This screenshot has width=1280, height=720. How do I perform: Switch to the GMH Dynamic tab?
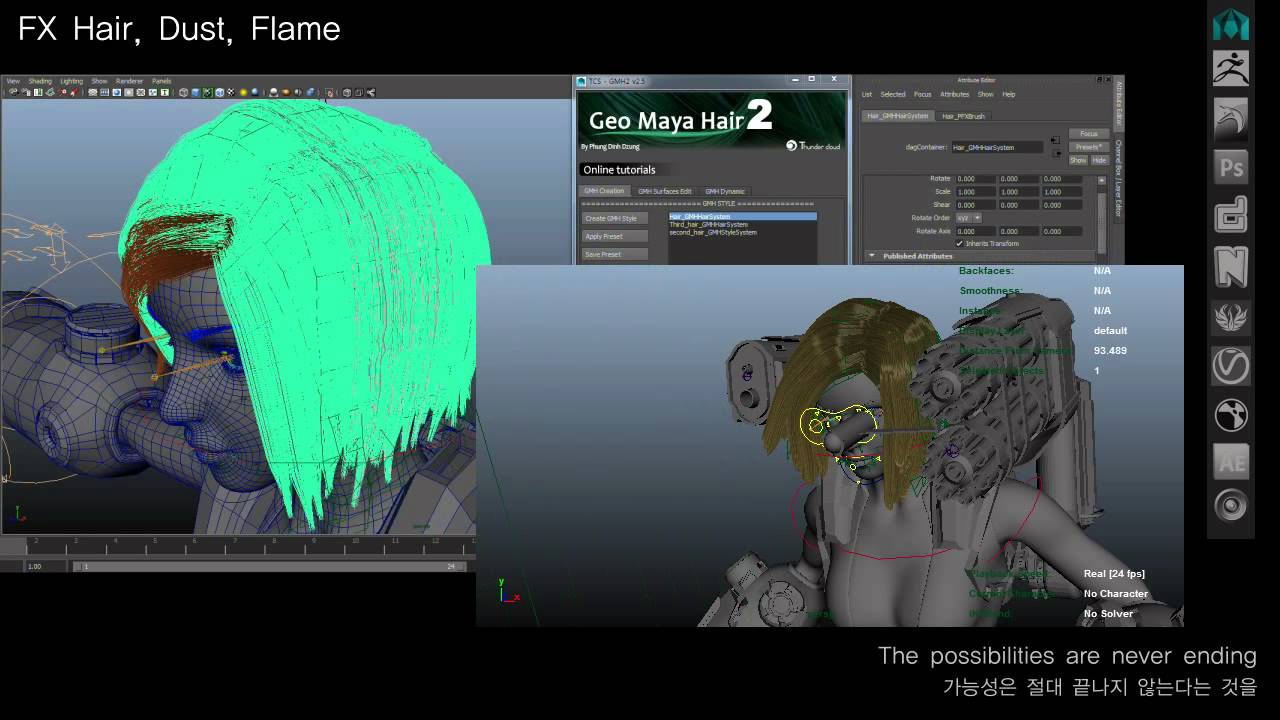(725, 191)
